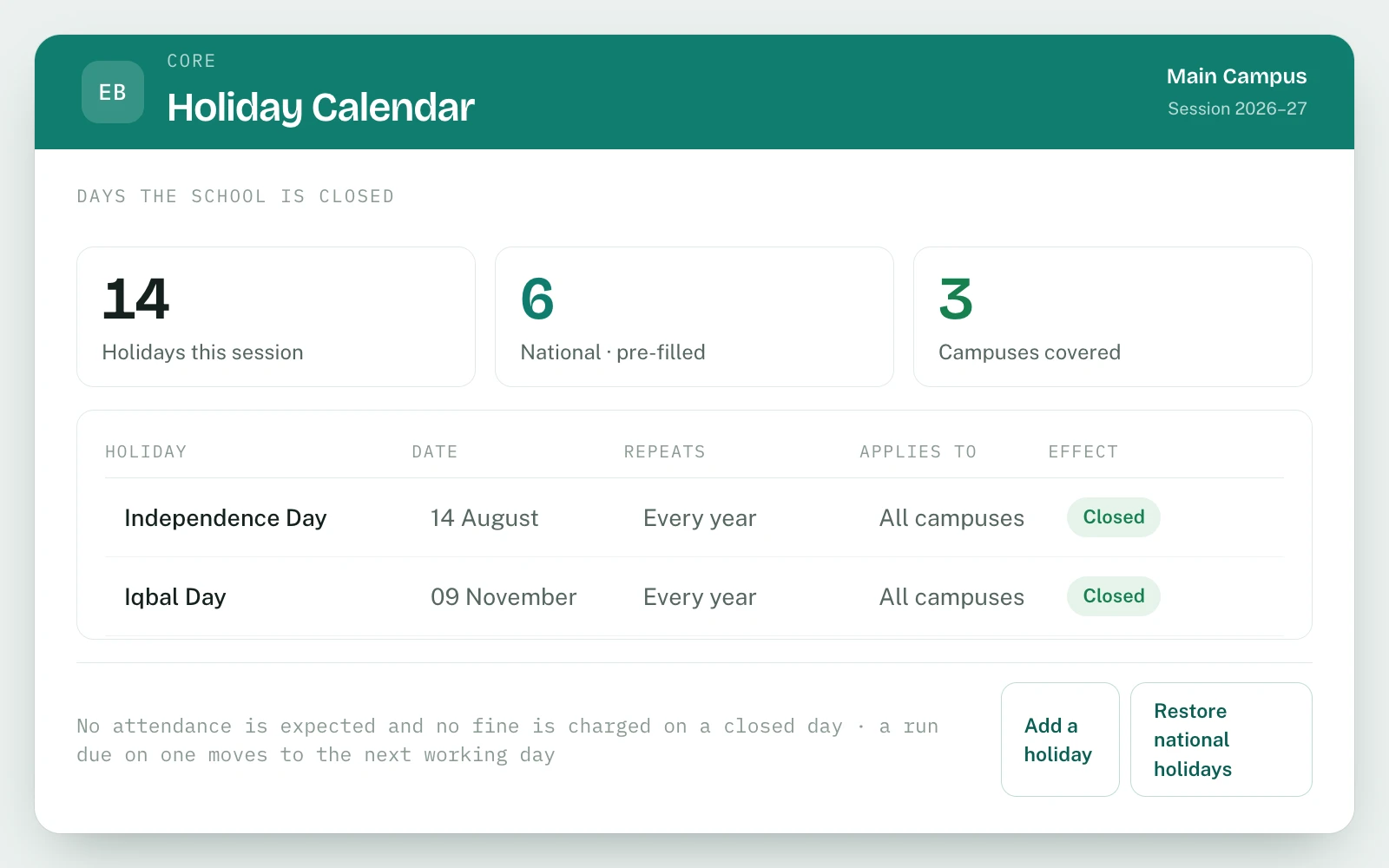Open the 6 National pre-filled card
1389x868 pixels.
(x=694, y=317)
